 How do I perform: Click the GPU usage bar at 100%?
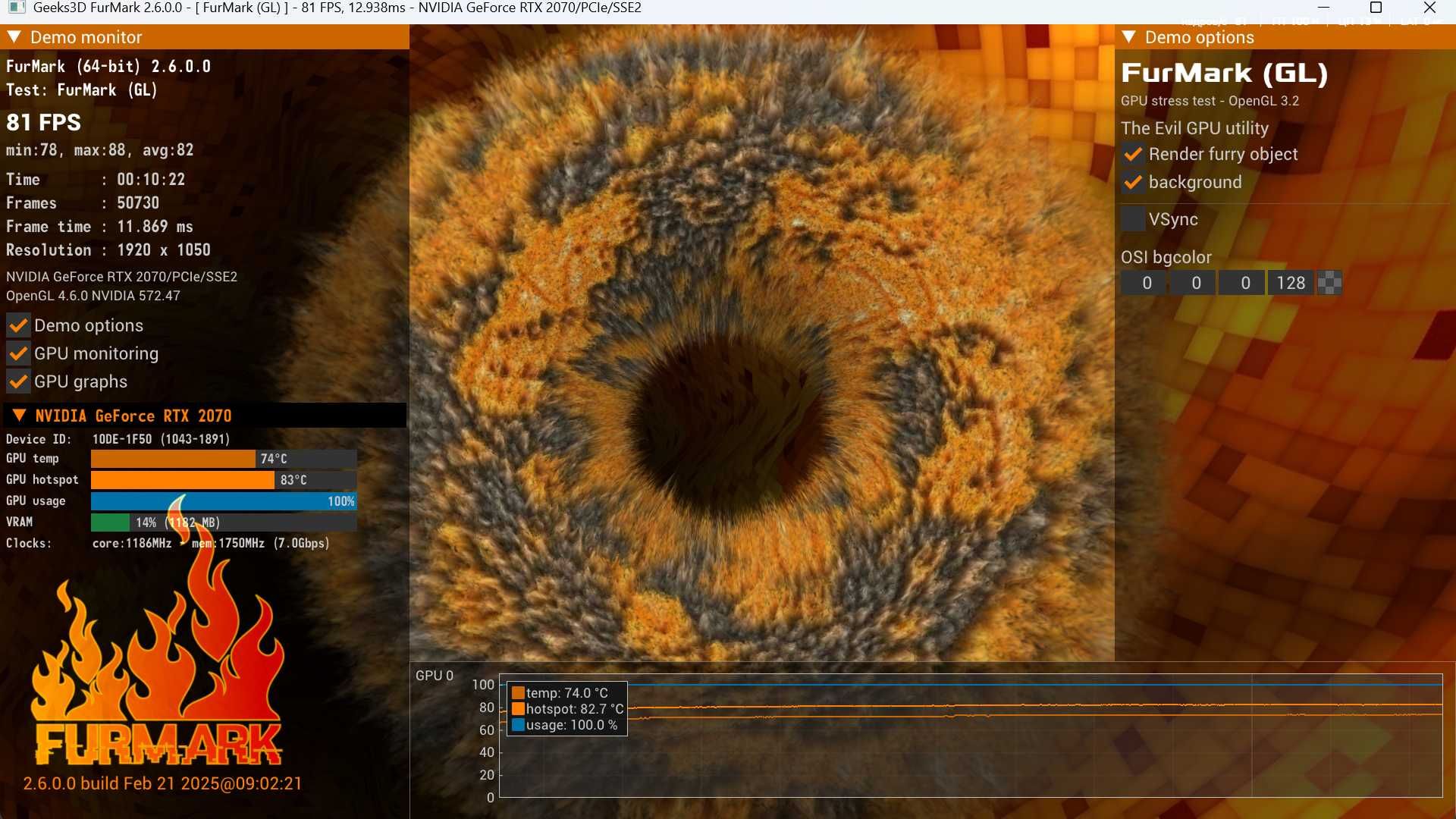[x=224, y=501]
